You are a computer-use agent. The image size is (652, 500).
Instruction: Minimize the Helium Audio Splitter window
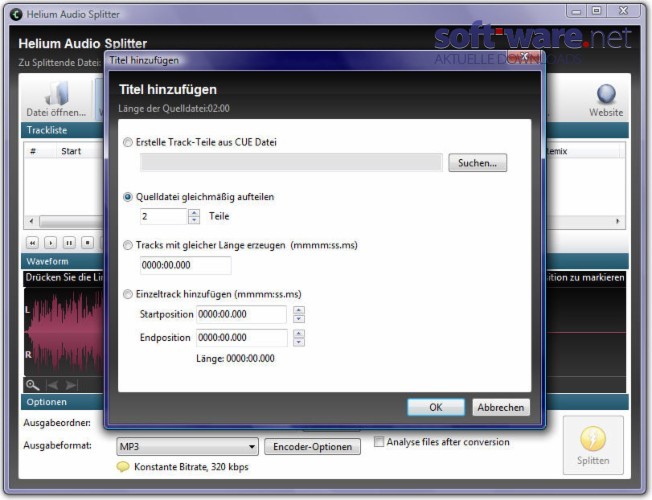pyautogui.click(x=576, y=11)
